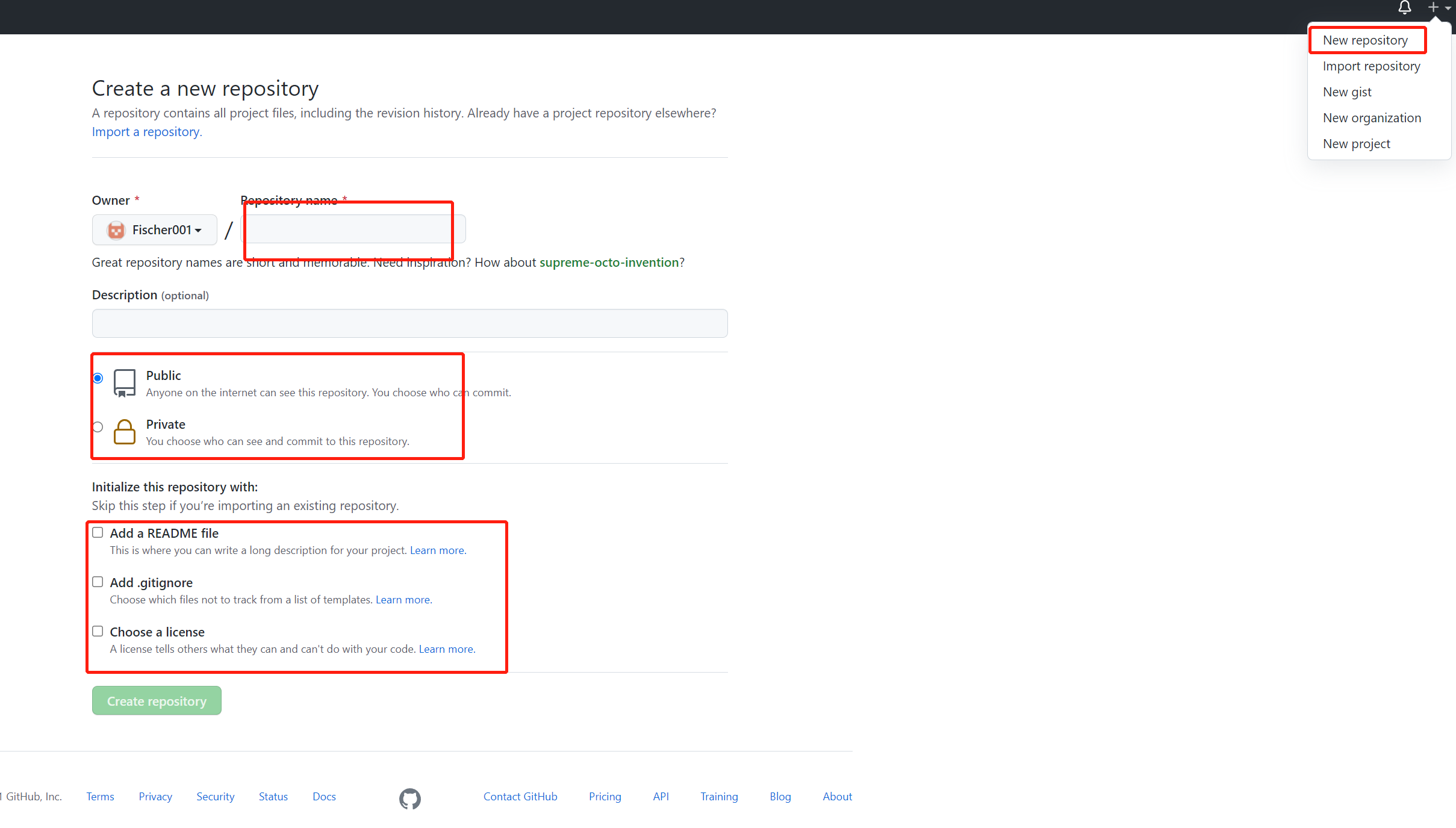Click the Import repository menu option

coord(1372,65)
